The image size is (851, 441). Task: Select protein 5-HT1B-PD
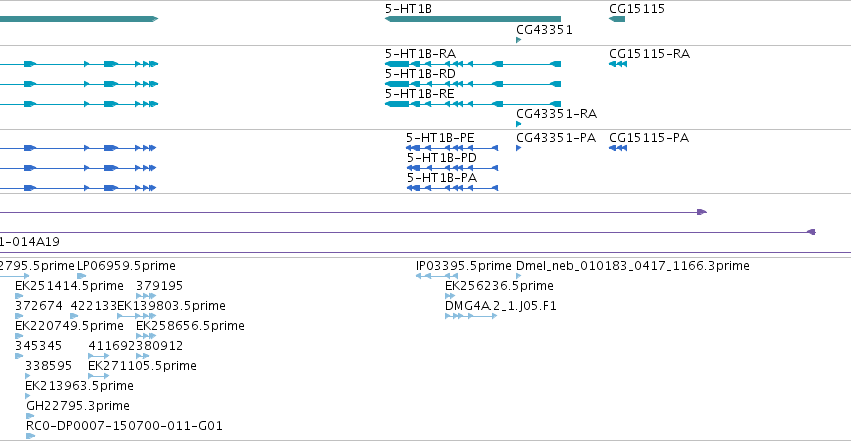452,168
